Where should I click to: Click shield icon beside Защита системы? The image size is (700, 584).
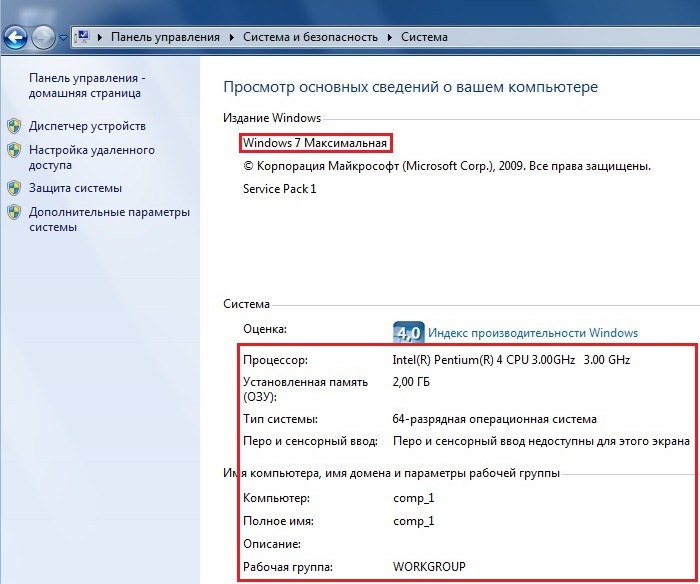(14, 188)
